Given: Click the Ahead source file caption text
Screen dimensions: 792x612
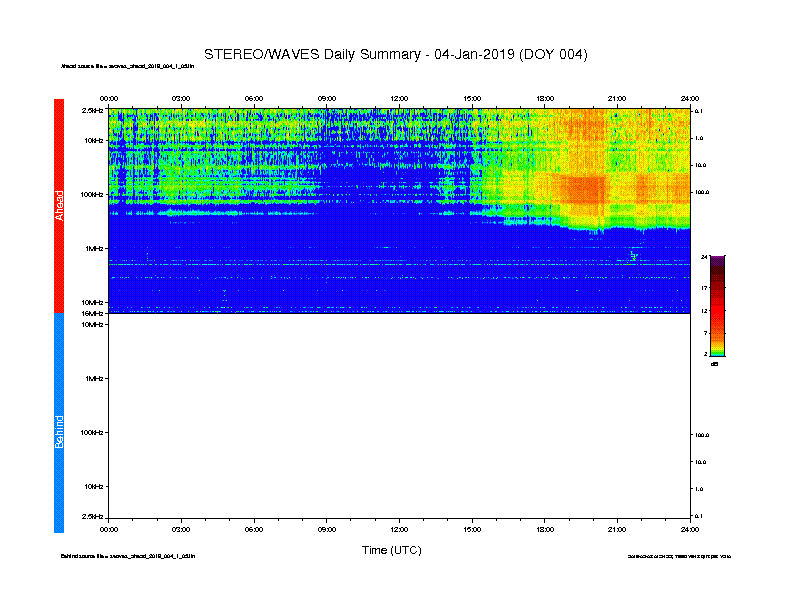Looking at the screenshot, I should [x=128, y=67].
